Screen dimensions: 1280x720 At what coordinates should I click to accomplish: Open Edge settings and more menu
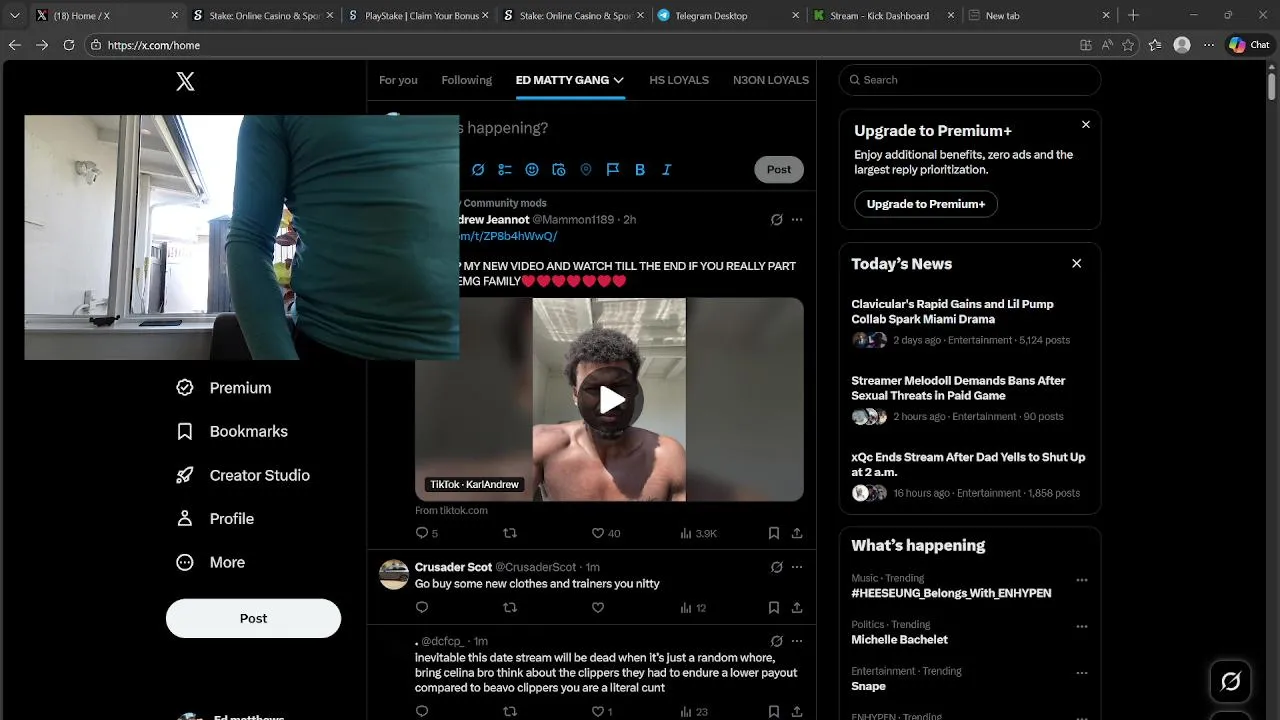coord(1209,45)
